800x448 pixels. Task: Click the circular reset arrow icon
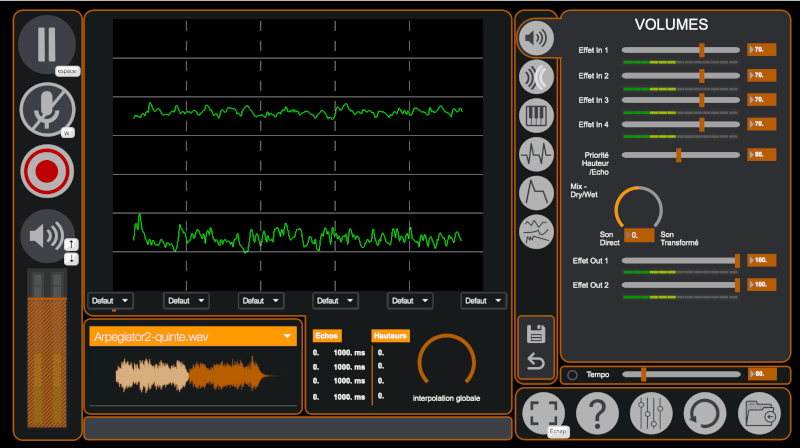coord(704,412)
